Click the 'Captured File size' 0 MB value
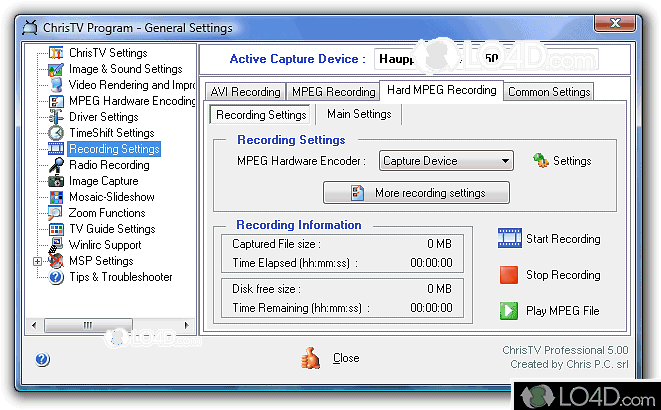This screenshot has width=661, height=410. [439, 244]
